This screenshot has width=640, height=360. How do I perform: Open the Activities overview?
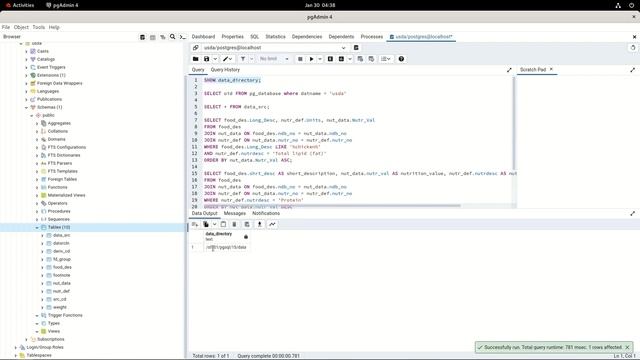click(20, 5)
